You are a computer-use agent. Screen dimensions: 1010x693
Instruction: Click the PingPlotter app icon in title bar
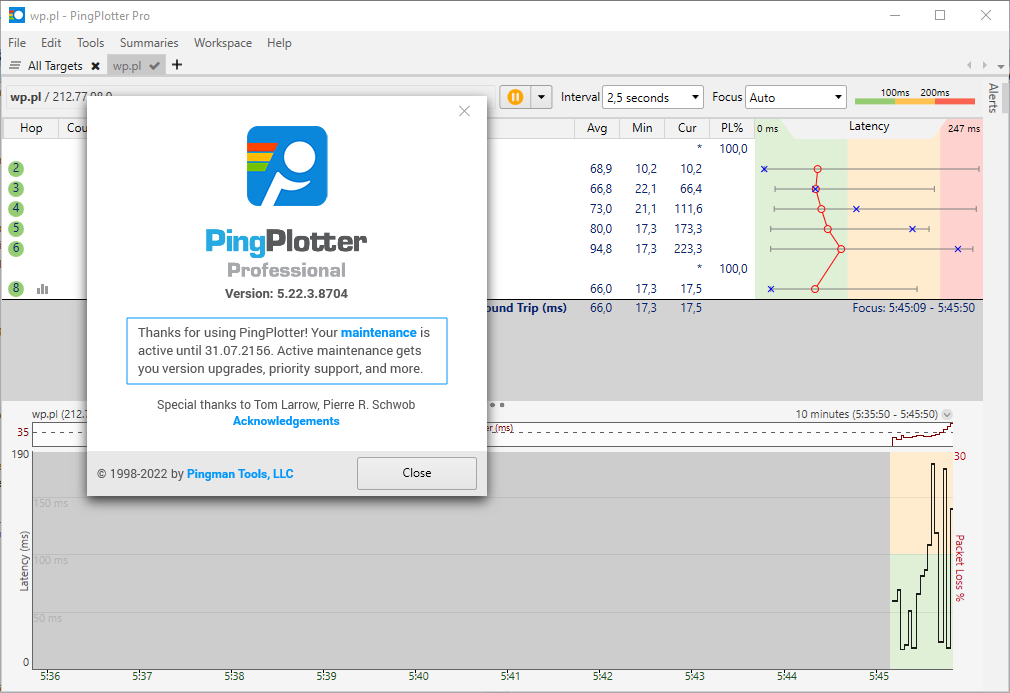[16, 15]
